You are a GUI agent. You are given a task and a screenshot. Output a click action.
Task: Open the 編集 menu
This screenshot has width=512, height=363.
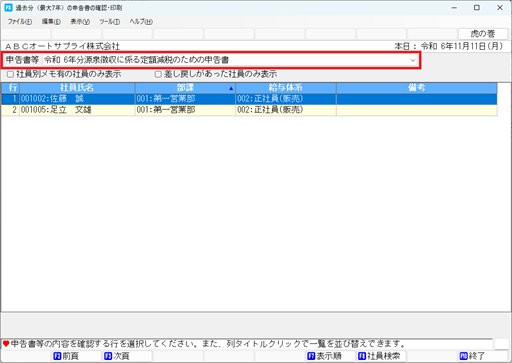tap(51, 22)
